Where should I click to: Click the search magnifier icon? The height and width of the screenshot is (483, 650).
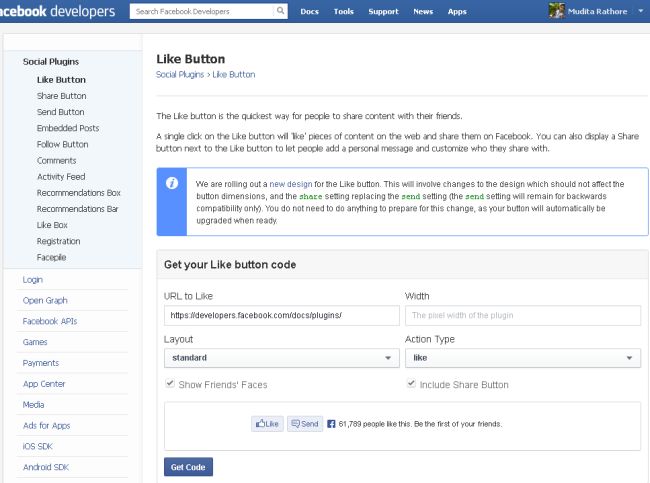click(x=281, y=11)
